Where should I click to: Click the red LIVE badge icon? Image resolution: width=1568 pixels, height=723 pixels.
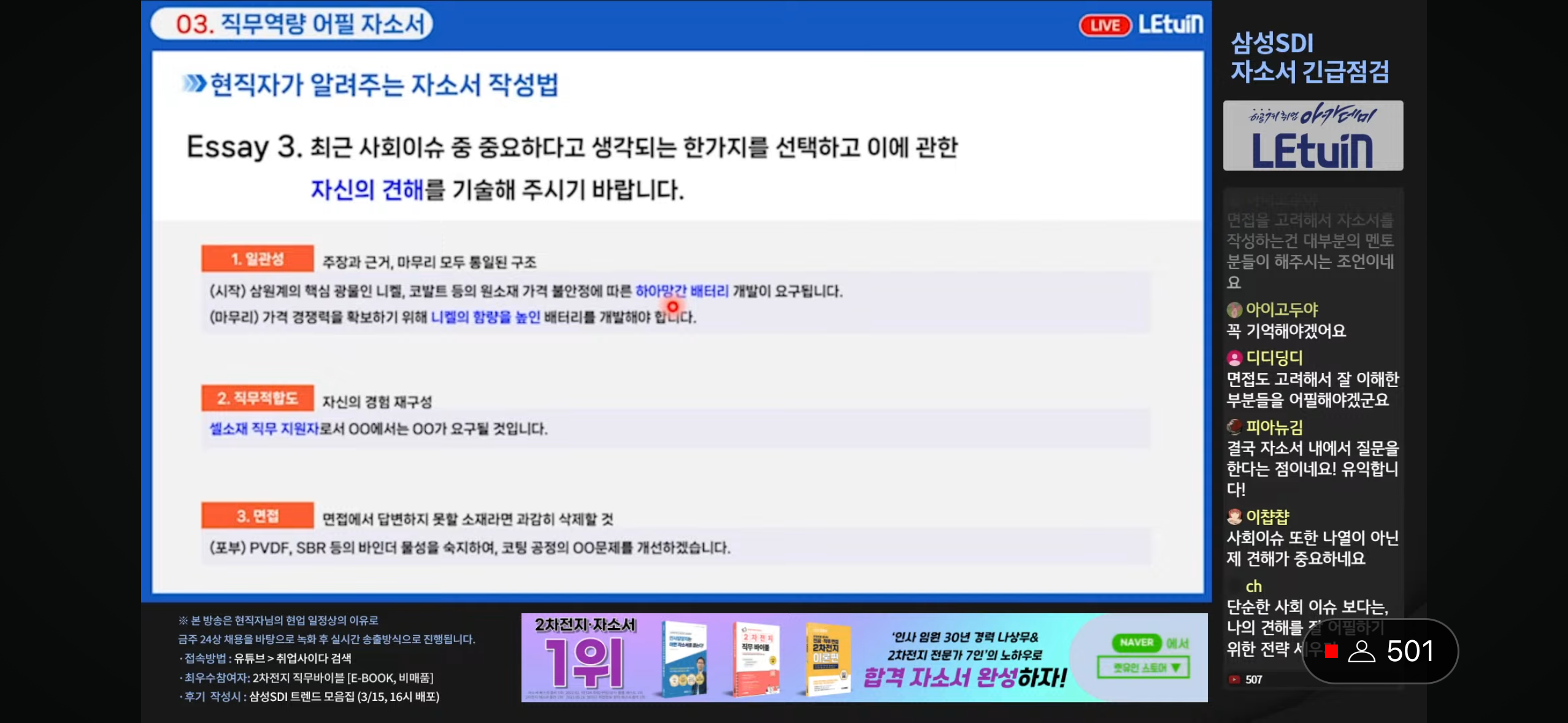pos(1105,25)
